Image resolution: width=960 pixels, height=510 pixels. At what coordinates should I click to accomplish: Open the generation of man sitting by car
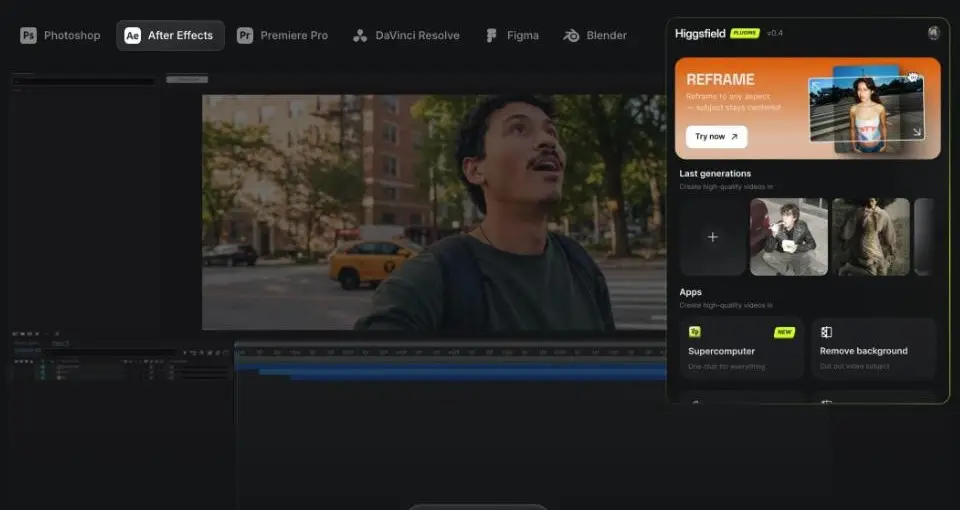789,237
